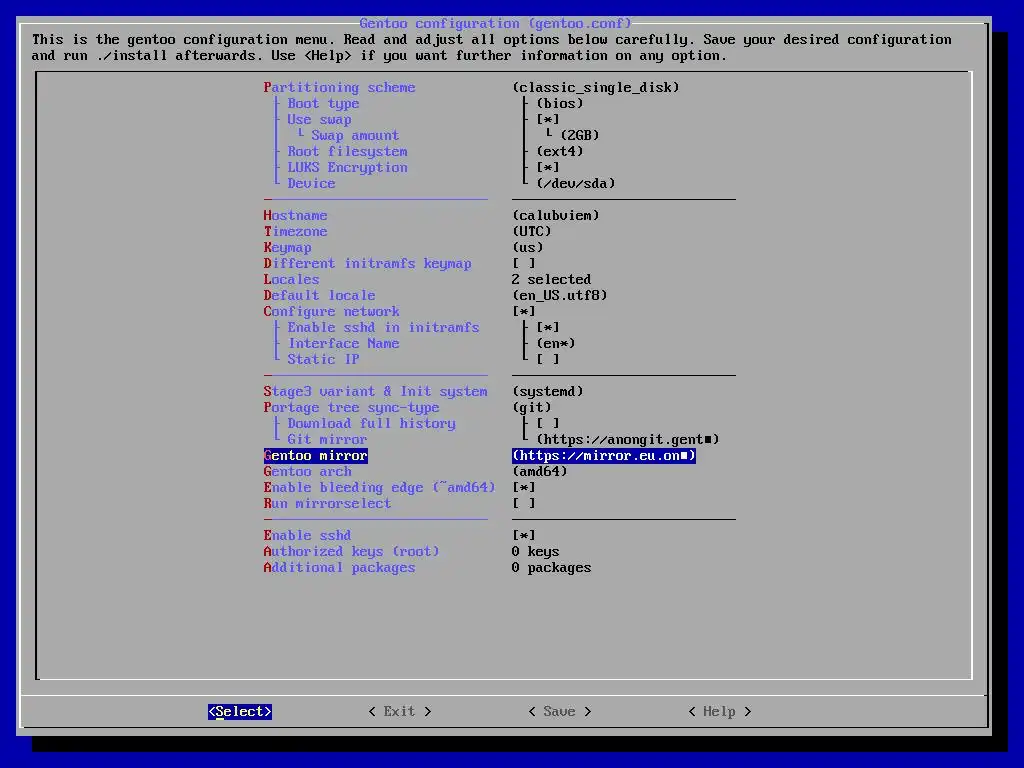Viewport: 1024px width, 768px height.
Task: Toggle the bleeding edge checkbox value
Action: (524, 487)
